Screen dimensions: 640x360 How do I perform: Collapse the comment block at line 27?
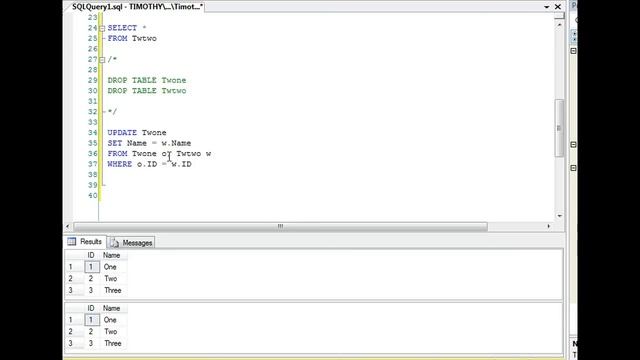point(102,60)
